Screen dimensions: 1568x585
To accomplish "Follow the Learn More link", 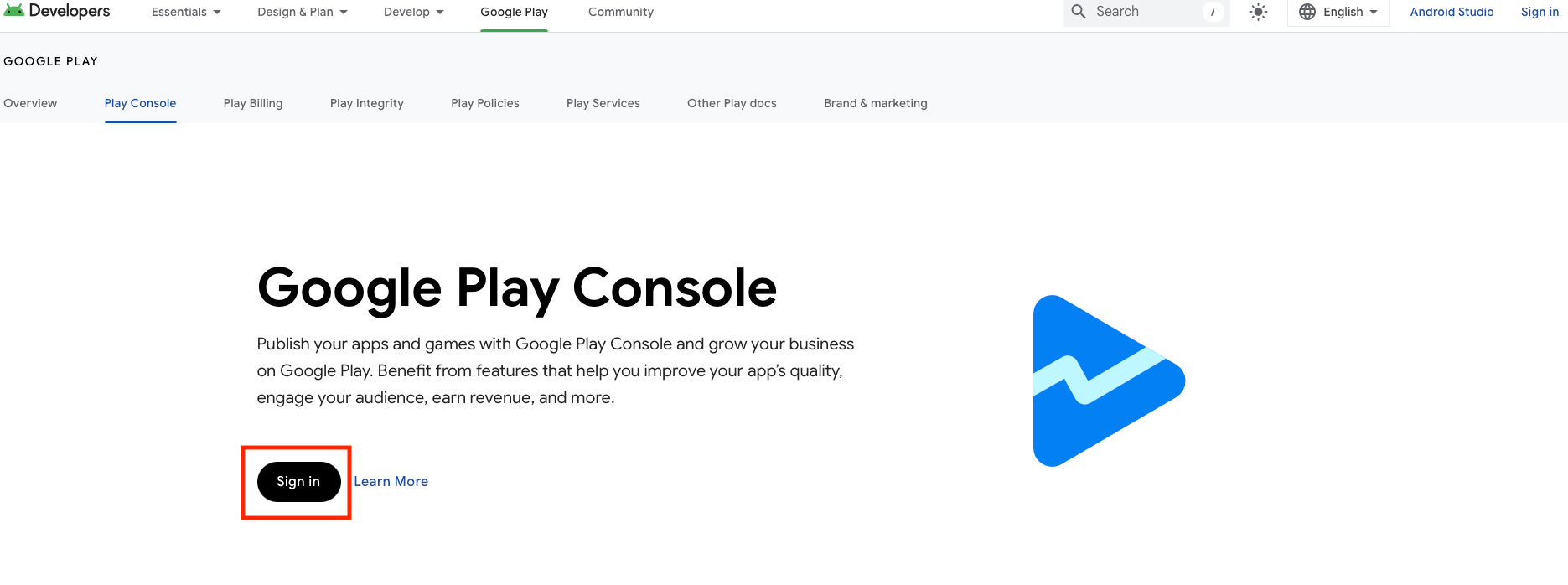I will tap(391, 482).
